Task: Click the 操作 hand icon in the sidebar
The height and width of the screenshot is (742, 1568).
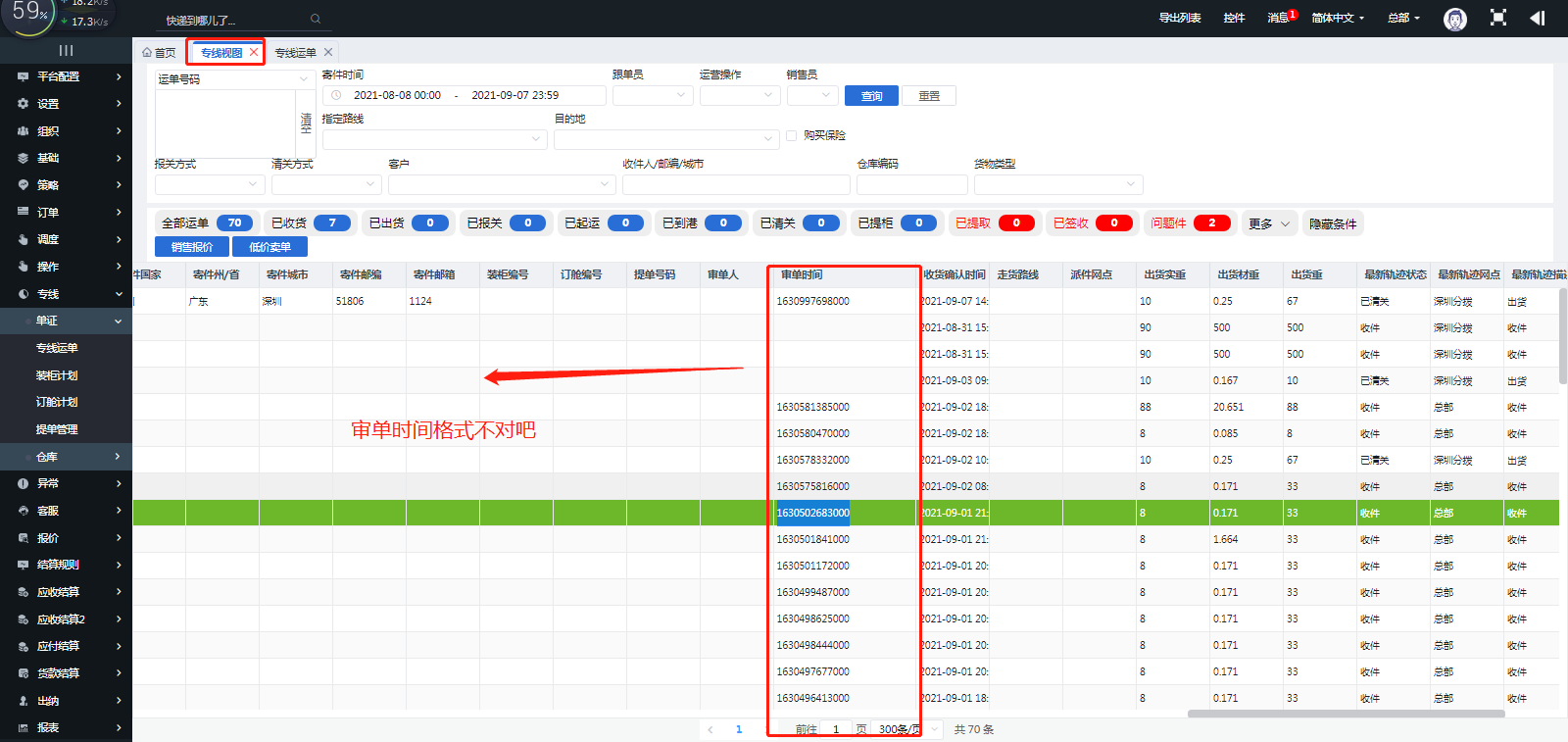Action: coord(24,266)
